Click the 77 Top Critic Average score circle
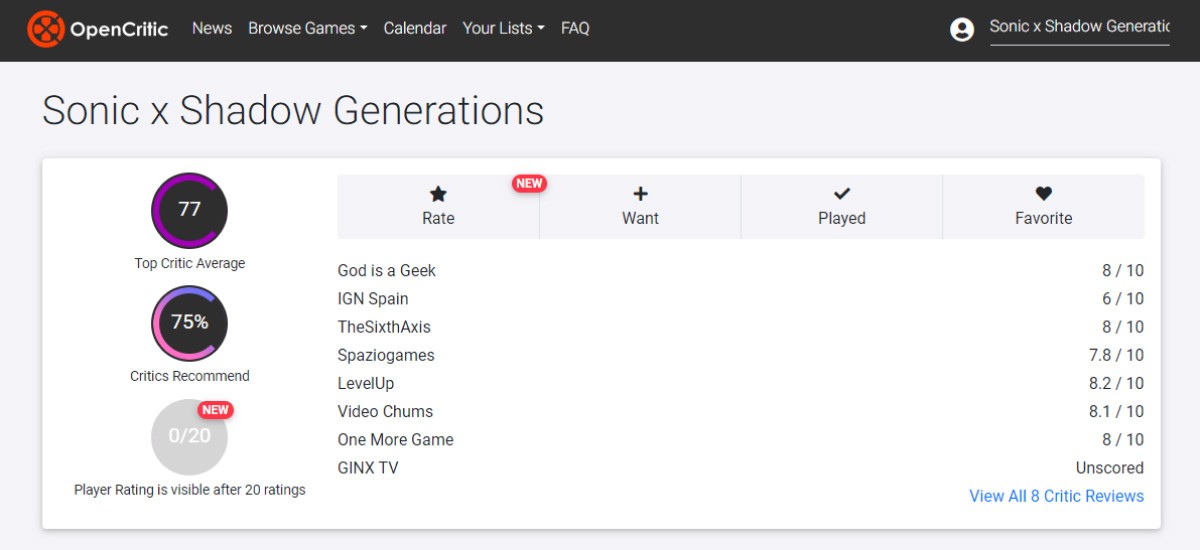Screen dimensions: 1200x550 coord(190,210)
